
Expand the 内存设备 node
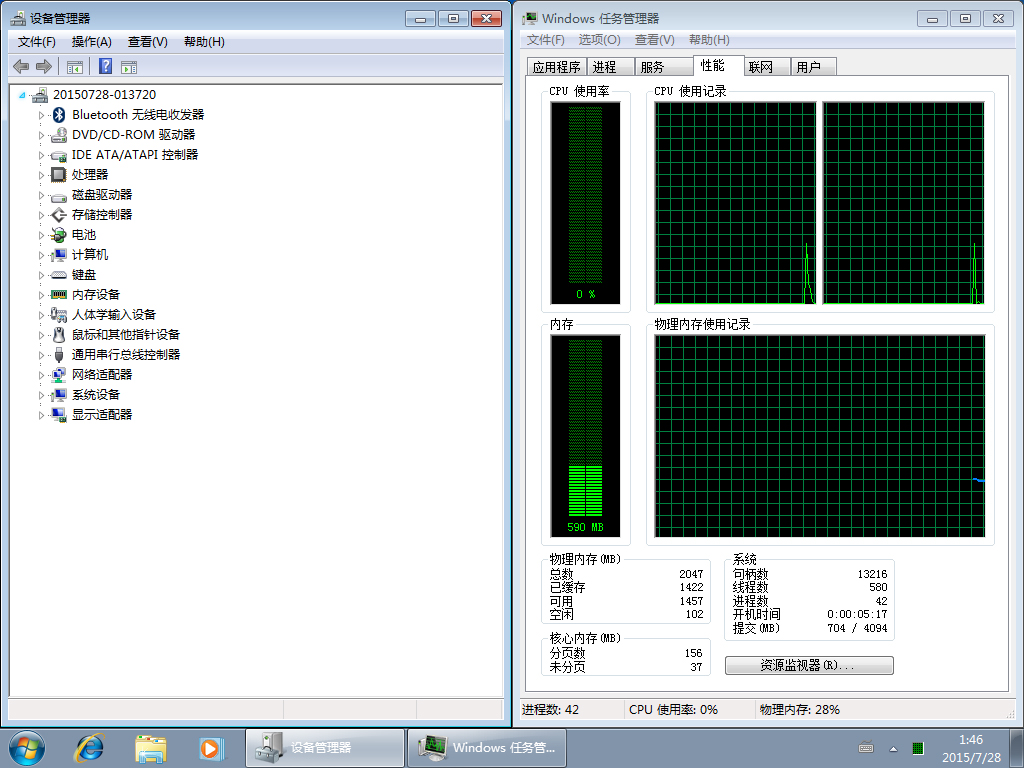pyautogui.click(x=41, y=295)
